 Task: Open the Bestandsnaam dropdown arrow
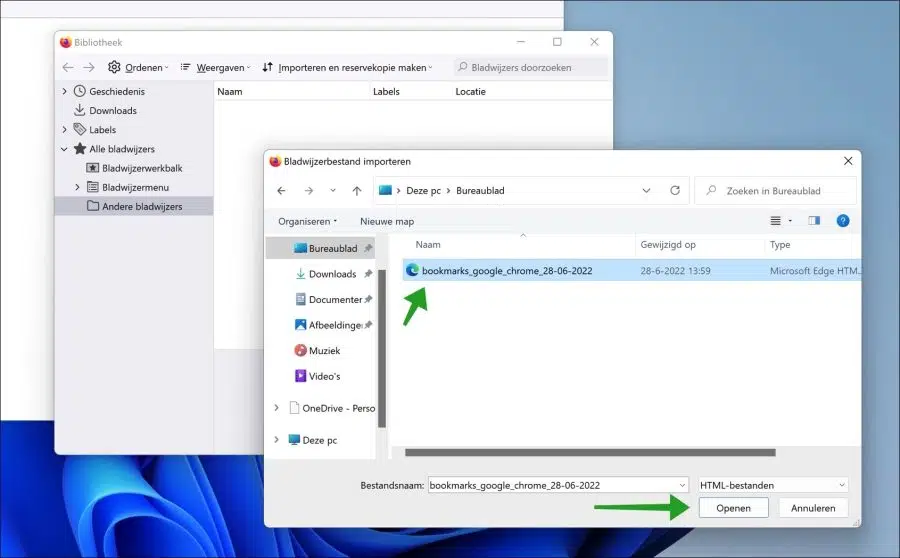(682, 485)
